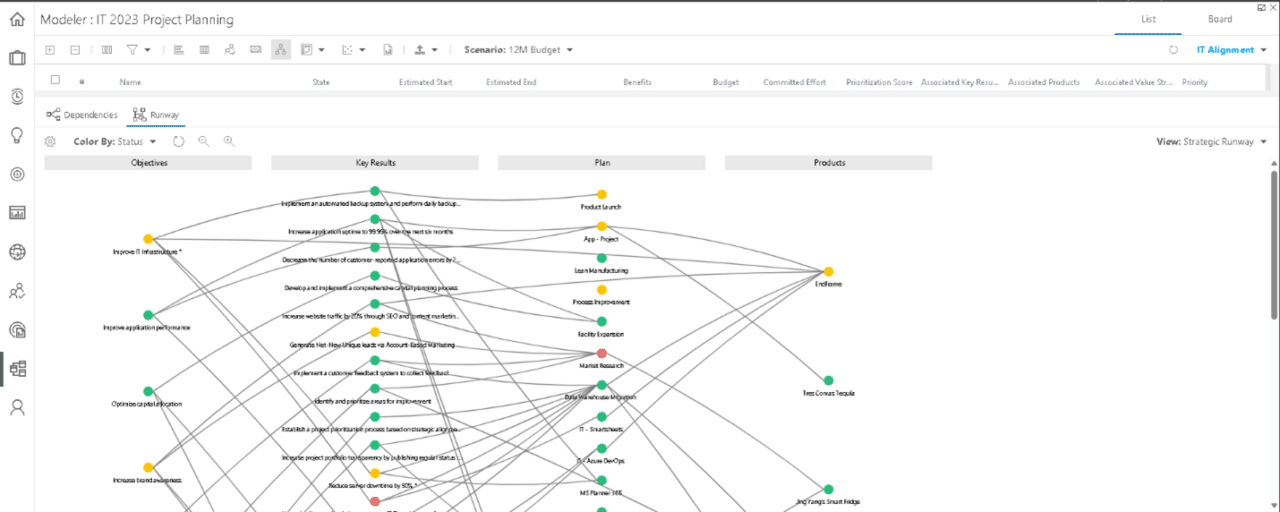The height and width of the screenshot is (512, 1280).
Task: Switch to the Dependencies tab
Action: pyautogui.click(x=82, y=115)
